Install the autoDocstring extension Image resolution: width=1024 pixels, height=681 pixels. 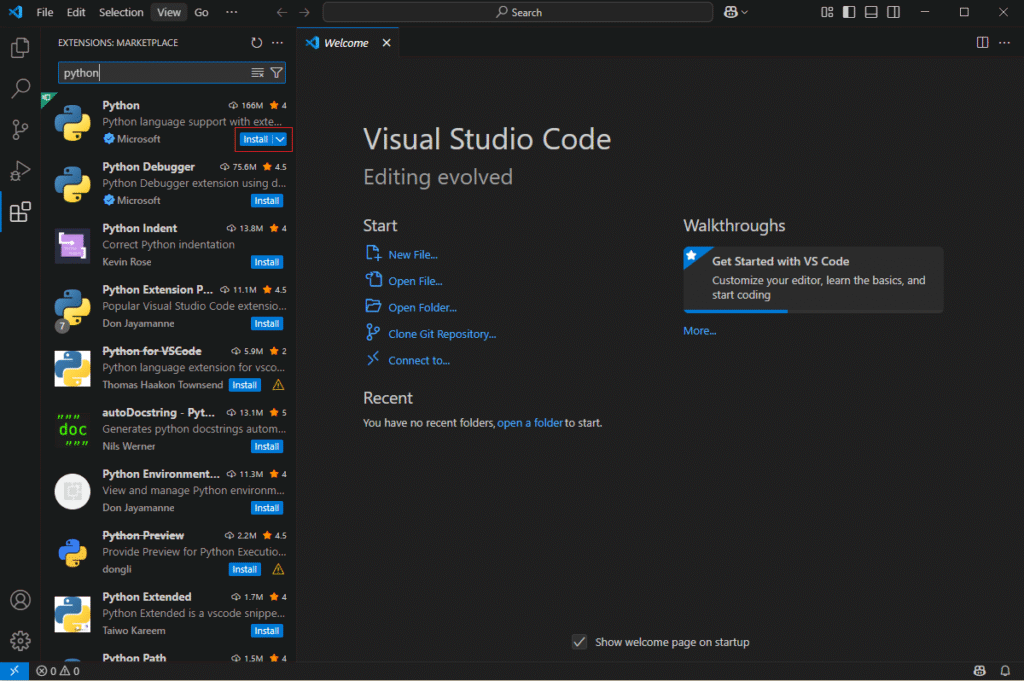pos(266,447)
